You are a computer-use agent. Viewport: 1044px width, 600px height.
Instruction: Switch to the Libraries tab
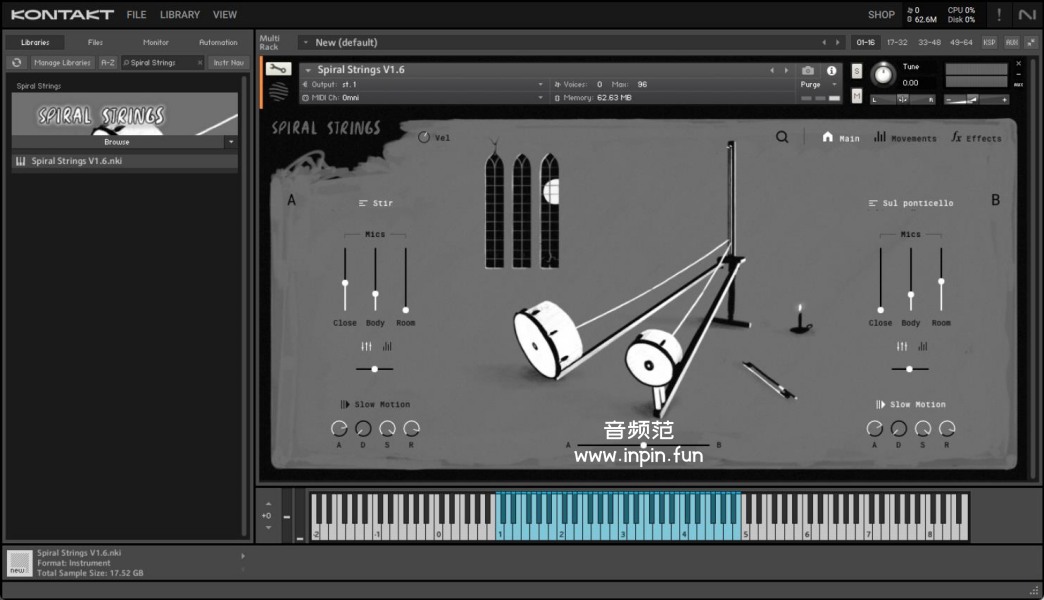pos(35,42)
